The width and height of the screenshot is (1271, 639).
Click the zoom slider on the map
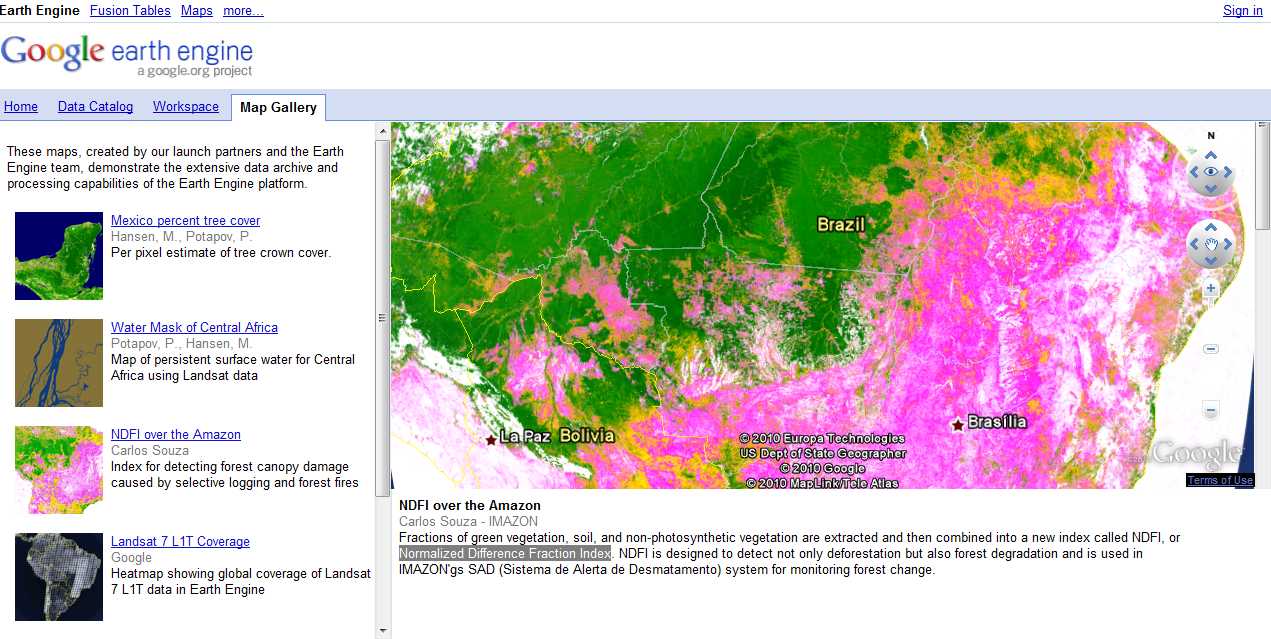[x=1211, y=349]
